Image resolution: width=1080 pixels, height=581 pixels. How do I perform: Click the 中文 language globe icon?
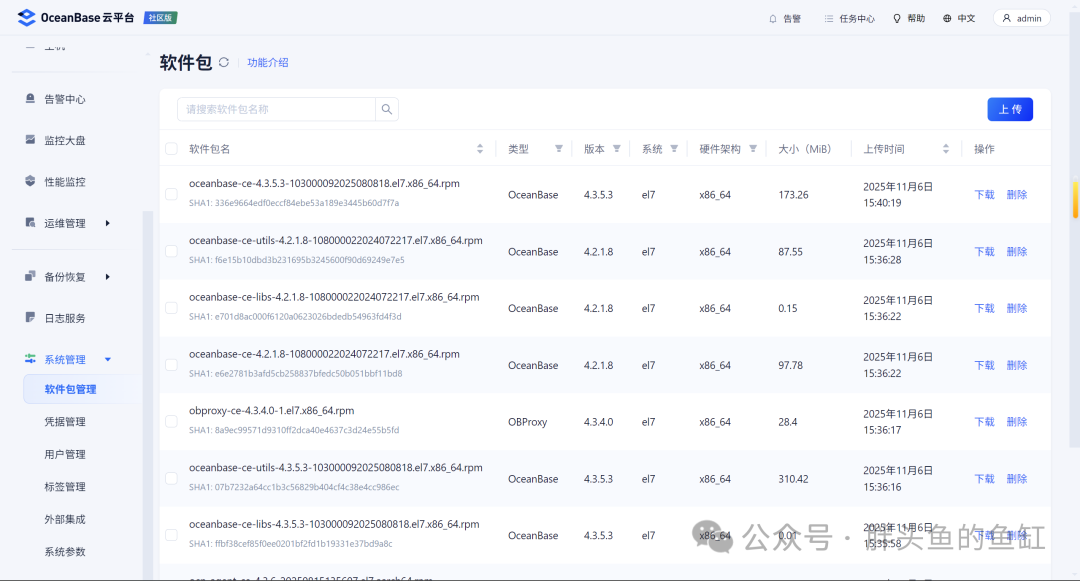[947, 19]
